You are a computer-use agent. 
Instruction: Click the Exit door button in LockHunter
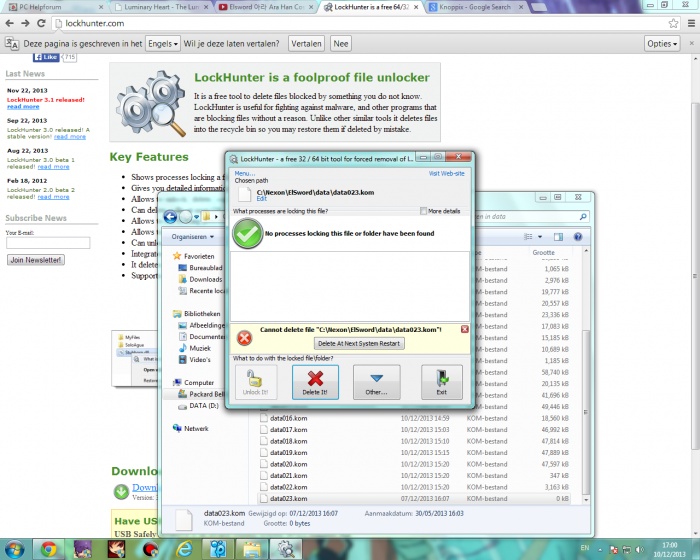tap(442, 382)
